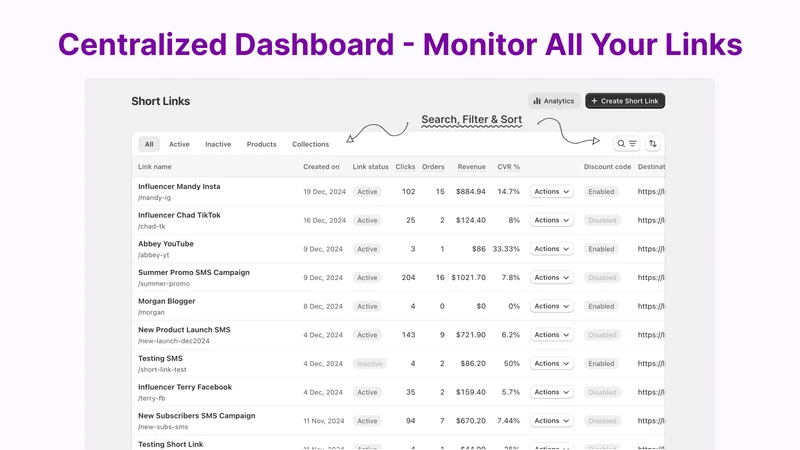Click 33.33% CVR value

506,249
